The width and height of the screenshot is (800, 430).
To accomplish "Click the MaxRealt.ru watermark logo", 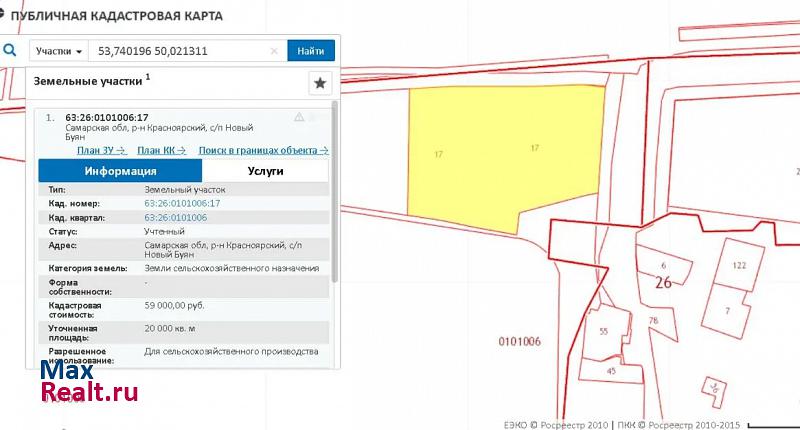I will (x=88, y=381).
